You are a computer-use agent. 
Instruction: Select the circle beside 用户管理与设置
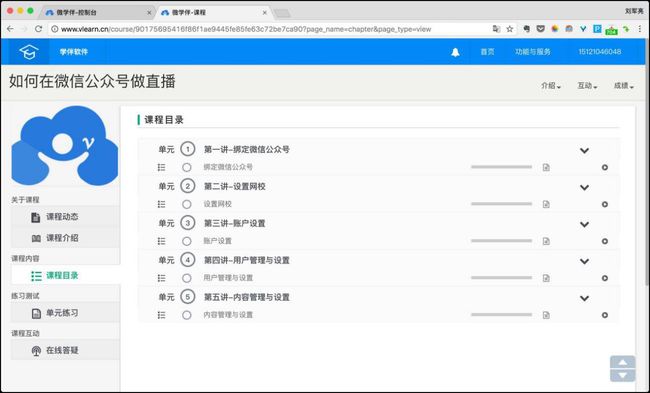187,278
